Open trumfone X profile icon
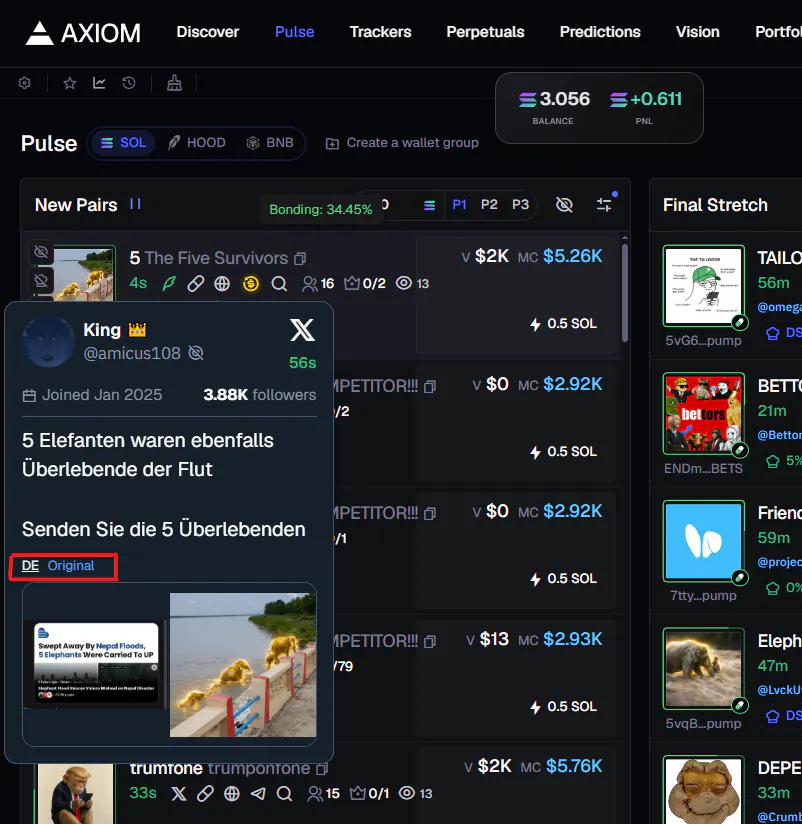Image resolution: width=802 pixels, height=824 pixels. (x=179, y=794)
